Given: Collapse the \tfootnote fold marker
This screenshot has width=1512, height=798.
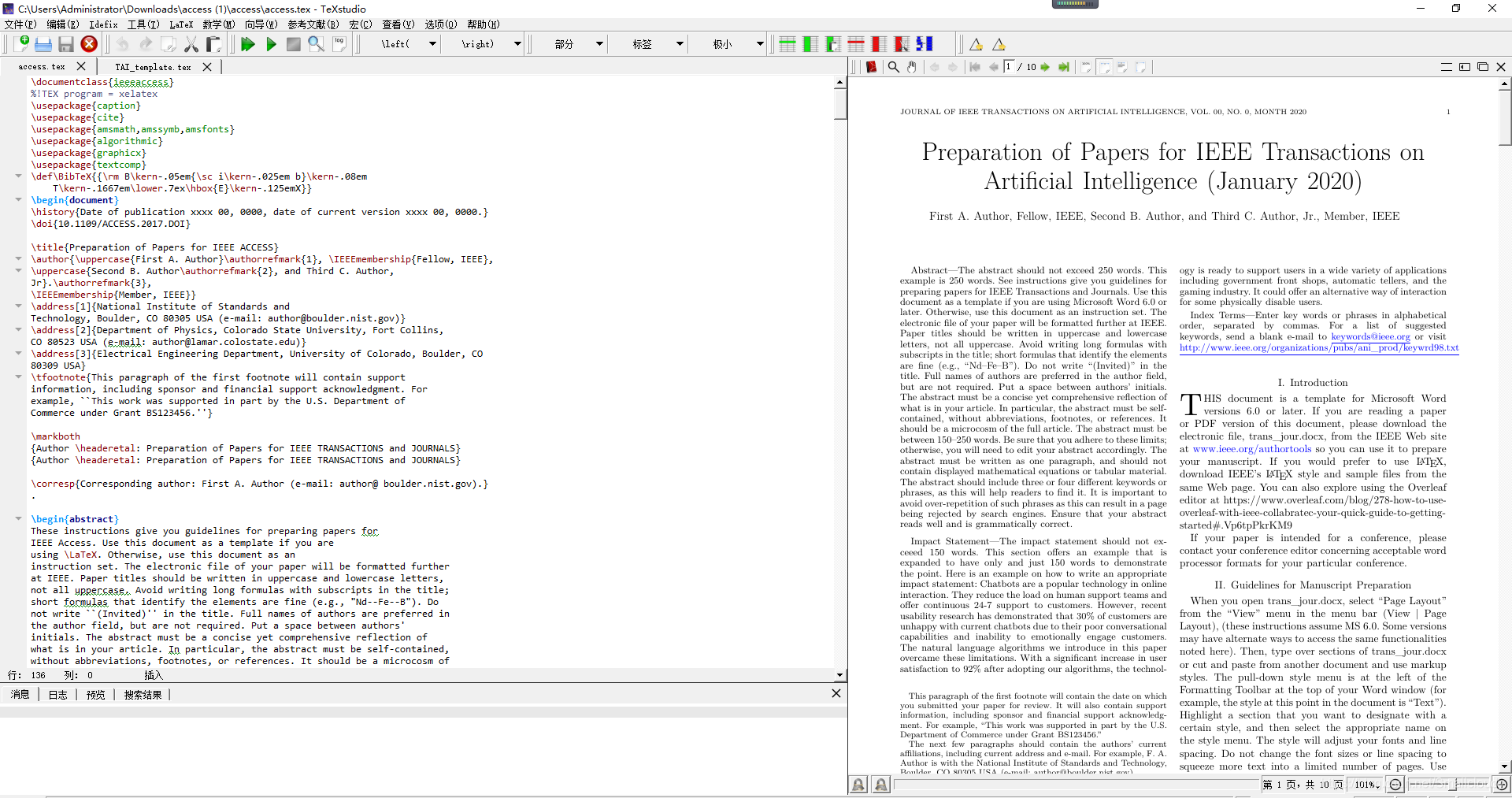Looking at the screenshot, I should point(18,377).
